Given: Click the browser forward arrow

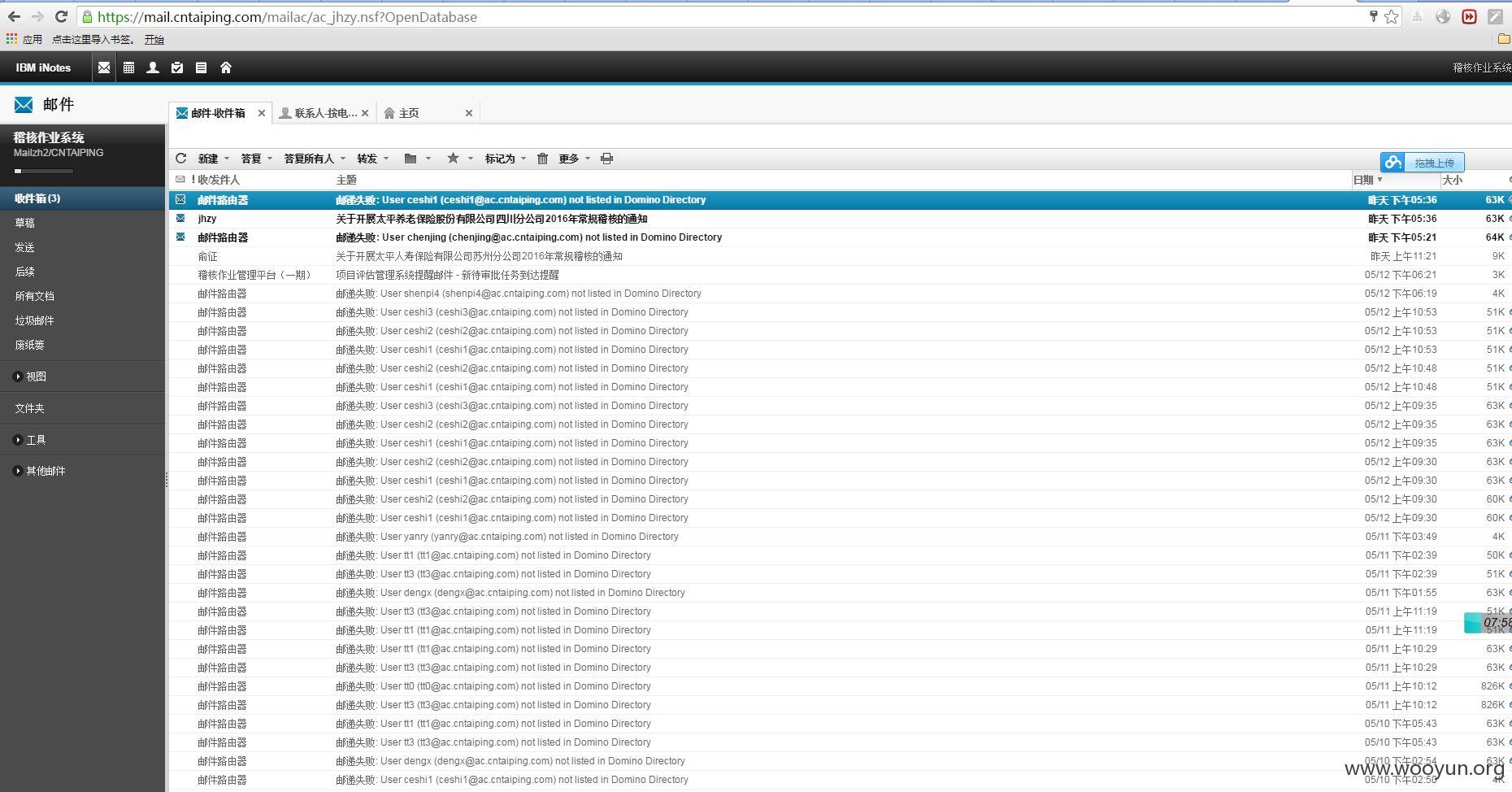Looking at the screenshot, I should click(x=37, y=16).
